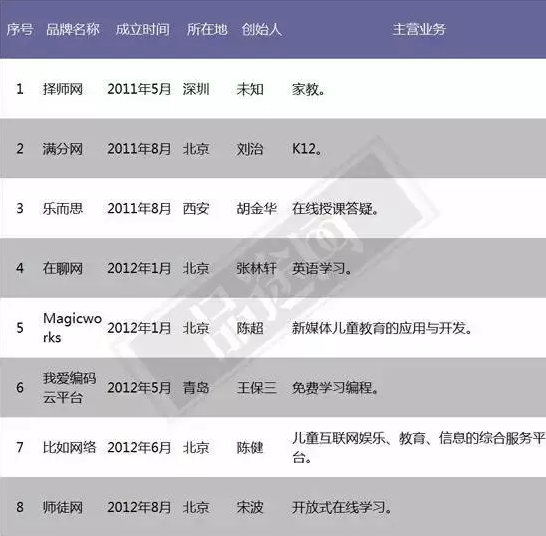The image size is (546, 536).
Task: Select the brand name 乐而思
Action: pos(63,209)
